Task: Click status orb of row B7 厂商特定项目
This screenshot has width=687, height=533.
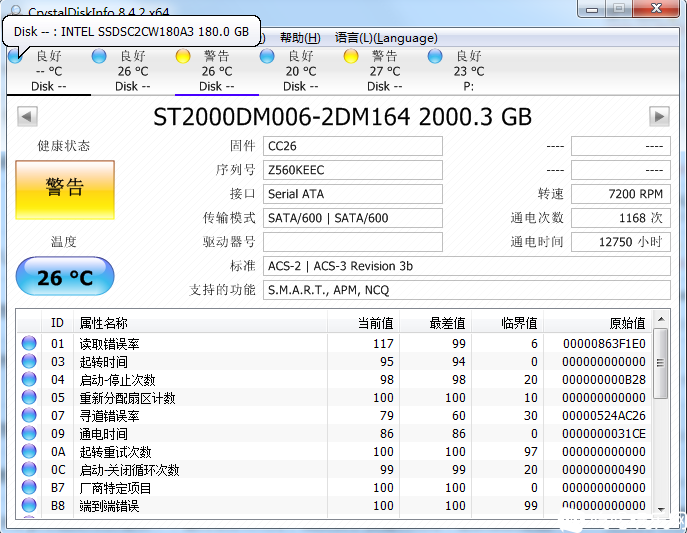Action: tap(29, 487)
